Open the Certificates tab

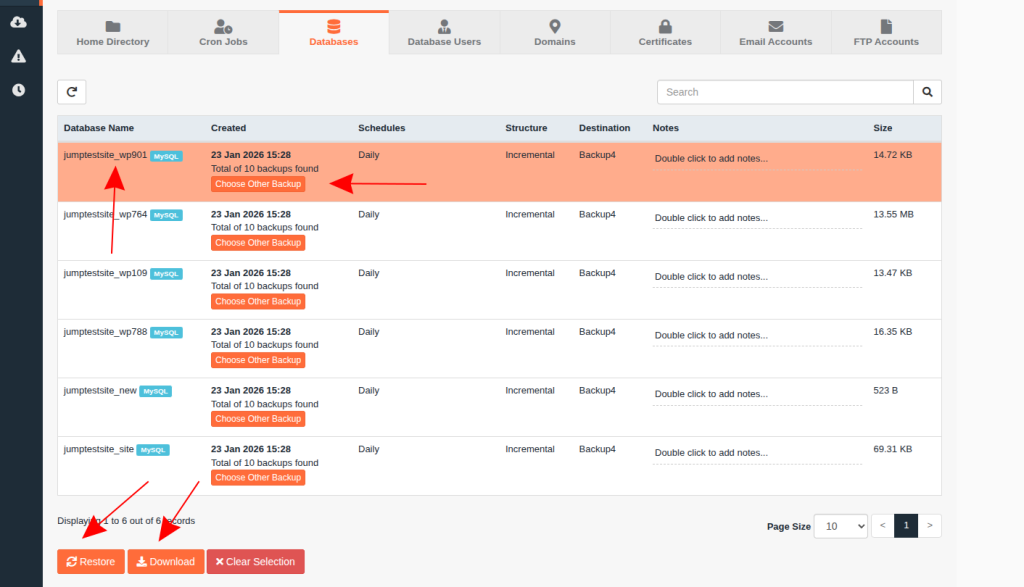665,33
